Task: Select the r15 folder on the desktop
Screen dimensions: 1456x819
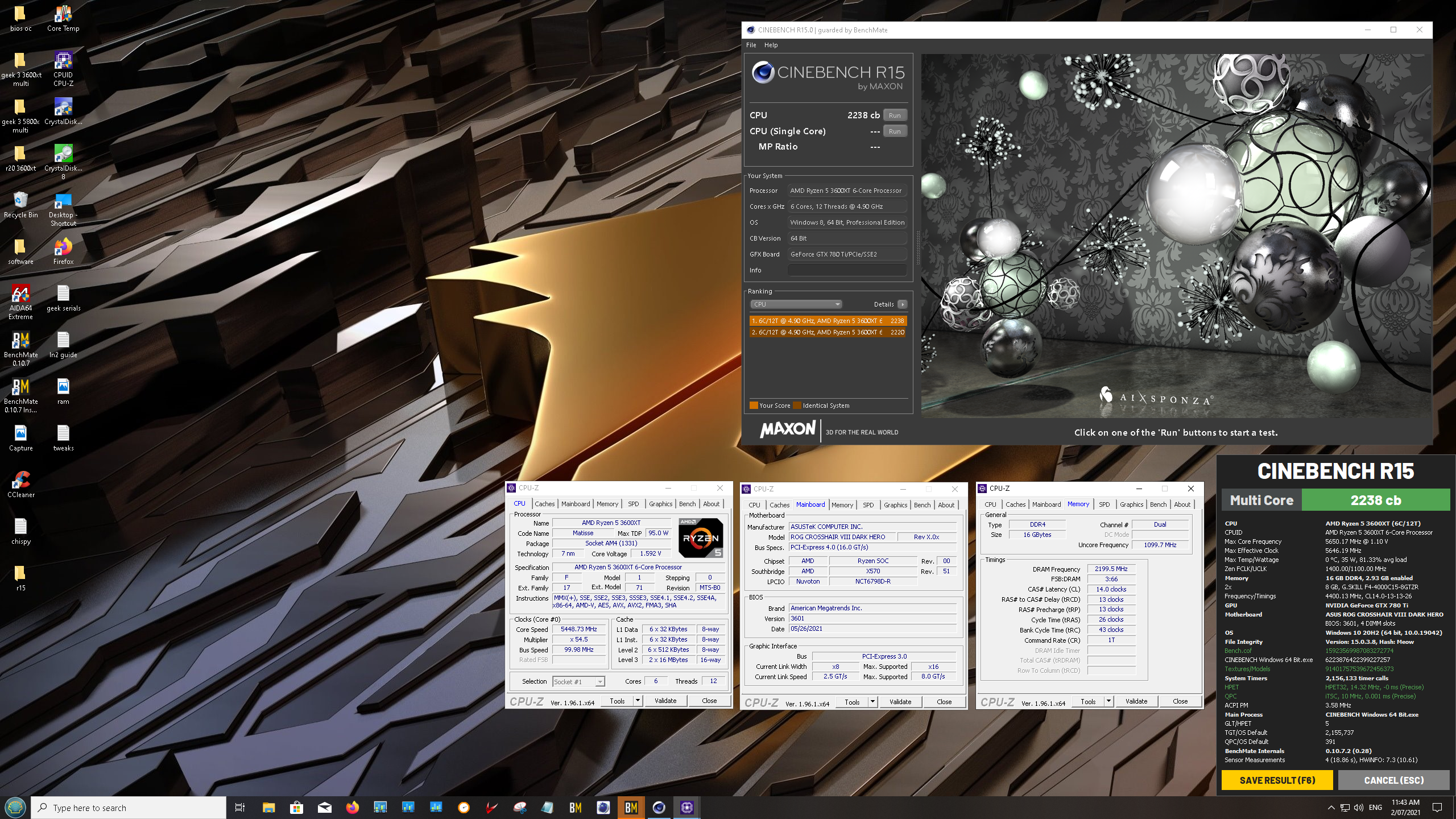Action: 21,578
